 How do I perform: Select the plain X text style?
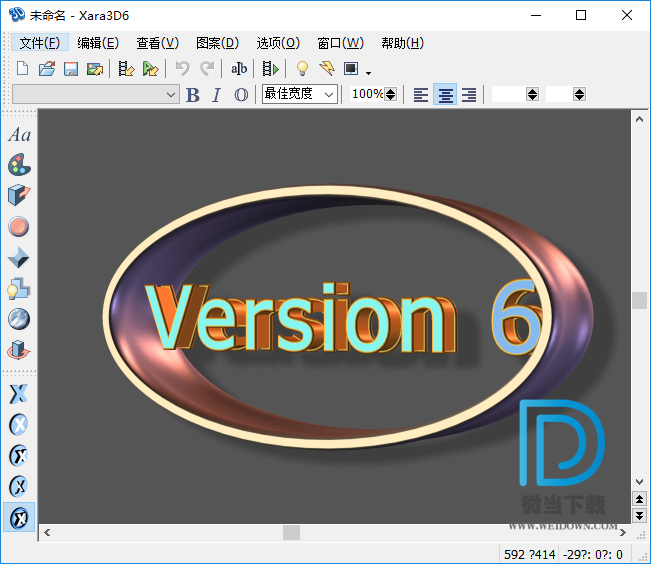18,394
